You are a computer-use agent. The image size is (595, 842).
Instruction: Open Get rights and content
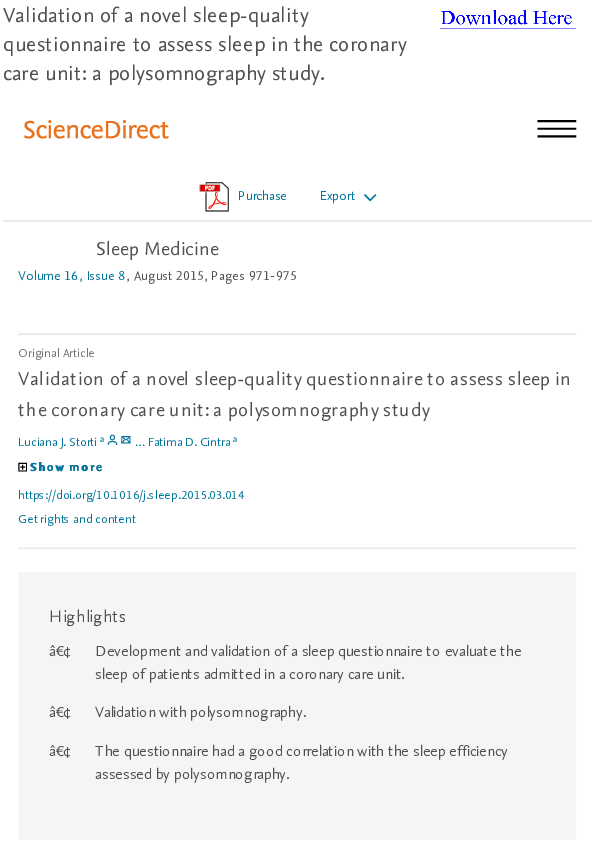point(77,519)
